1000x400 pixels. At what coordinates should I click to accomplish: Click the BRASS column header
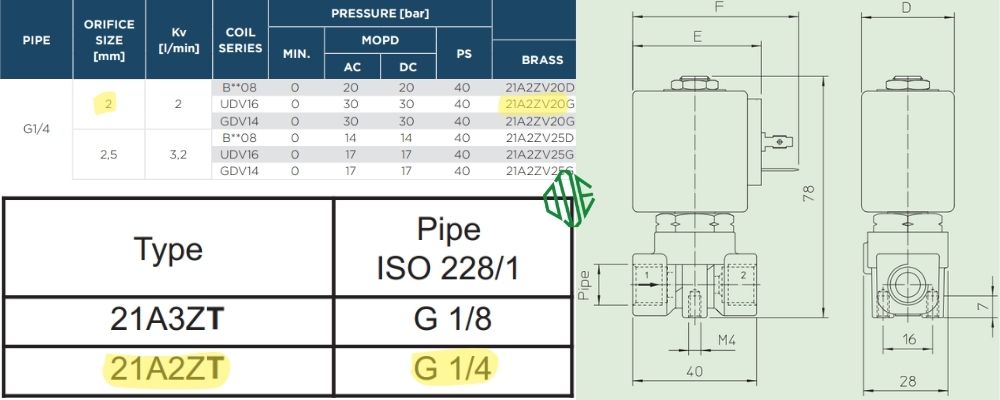point(541,59)
